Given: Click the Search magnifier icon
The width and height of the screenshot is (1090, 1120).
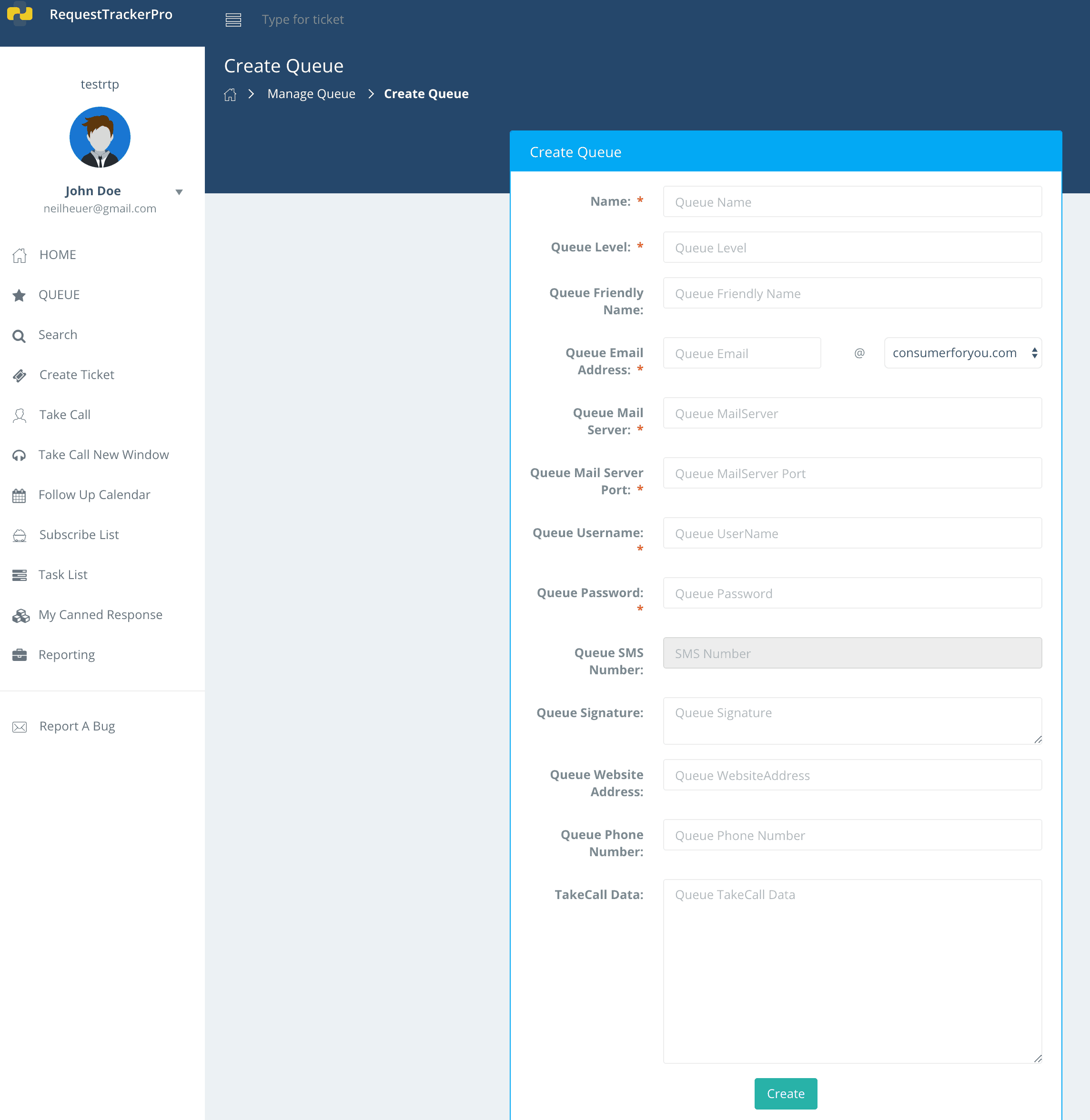Looking at the screenshot, I should click(x=19, y=335).
